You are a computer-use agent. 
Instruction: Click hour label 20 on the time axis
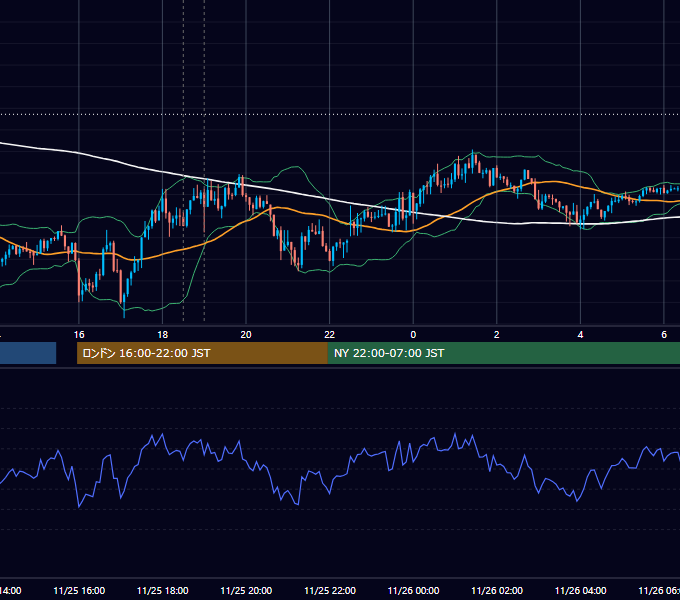point(246,335)
